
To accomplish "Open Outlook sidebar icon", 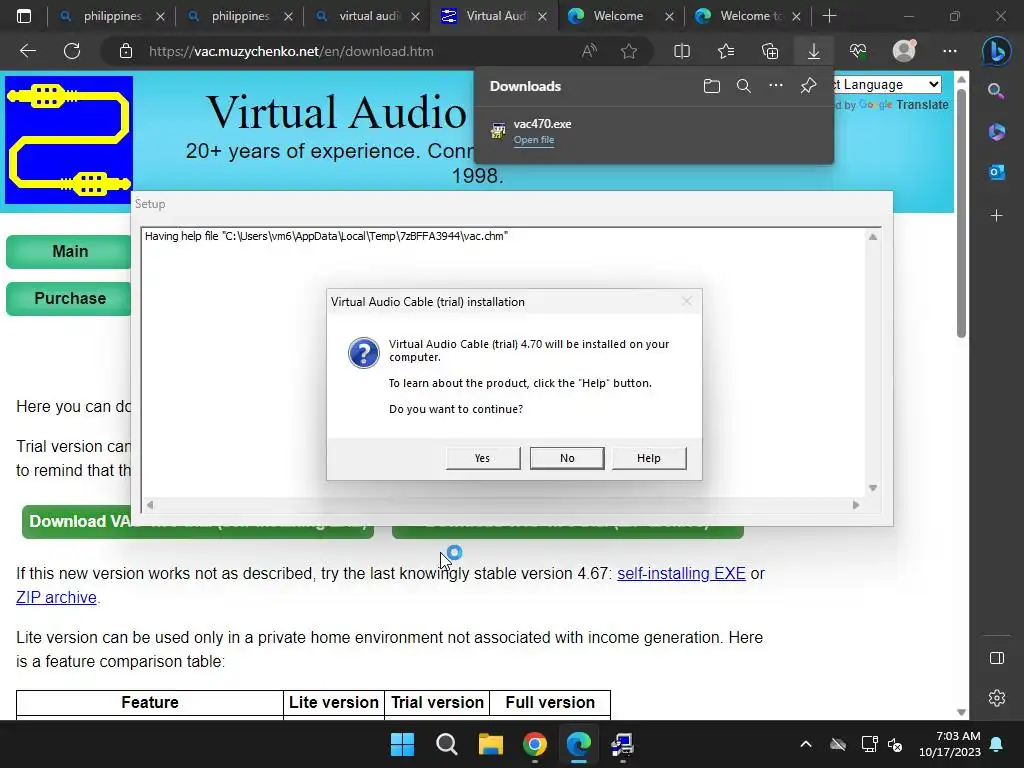I will click(996, 172).
